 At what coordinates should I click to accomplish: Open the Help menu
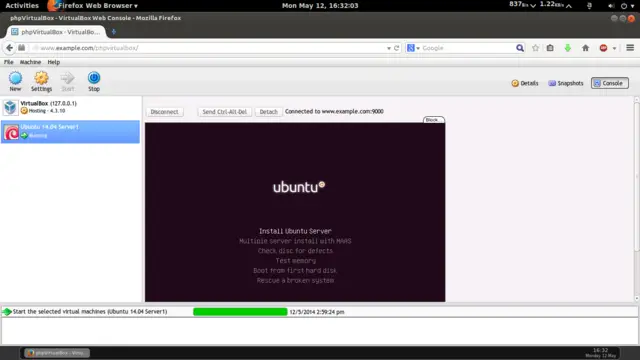tap(53, 62)
